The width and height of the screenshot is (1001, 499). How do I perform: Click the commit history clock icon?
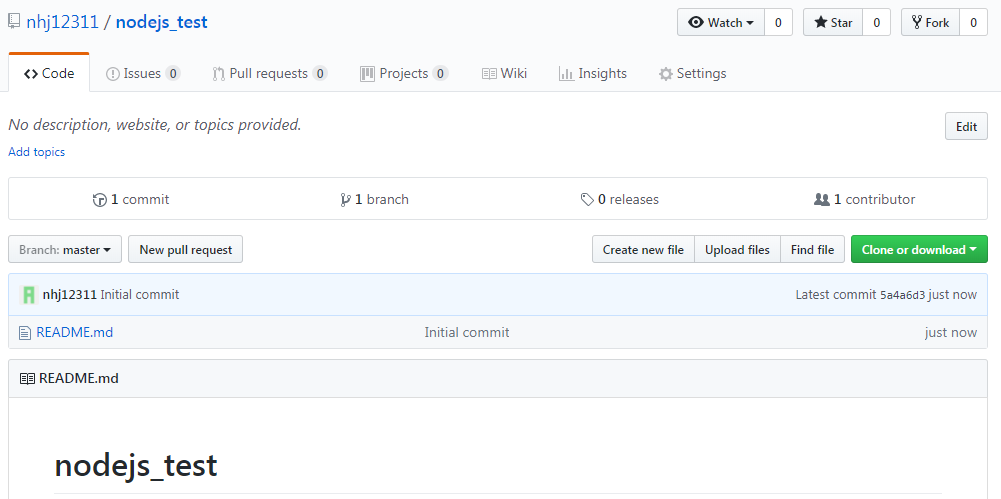pos(100,200)
